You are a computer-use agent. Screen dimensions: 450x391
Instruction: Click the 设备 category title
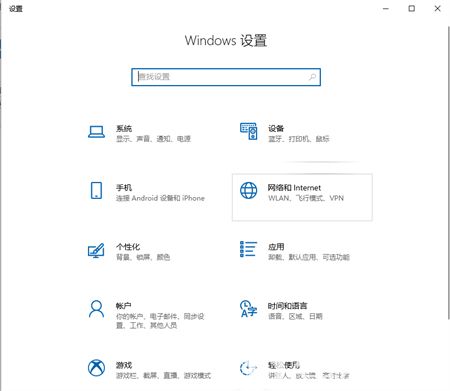click(276, 128)
